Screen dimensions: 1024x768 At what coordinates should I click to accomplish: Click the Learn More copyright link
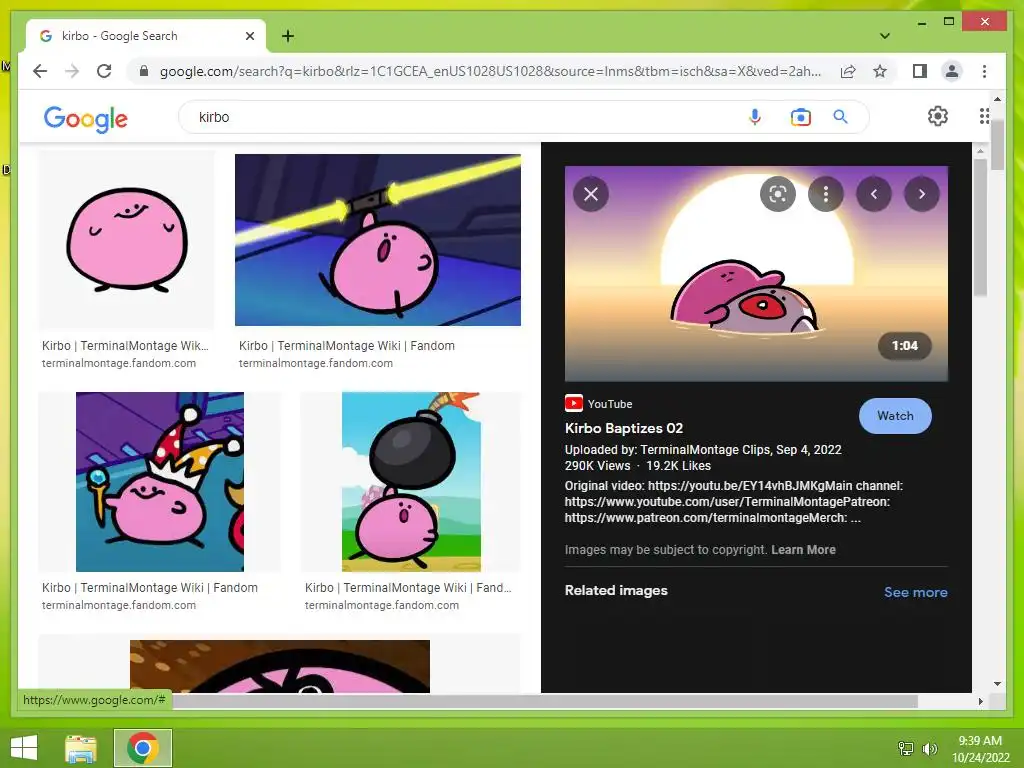(803, 550)
